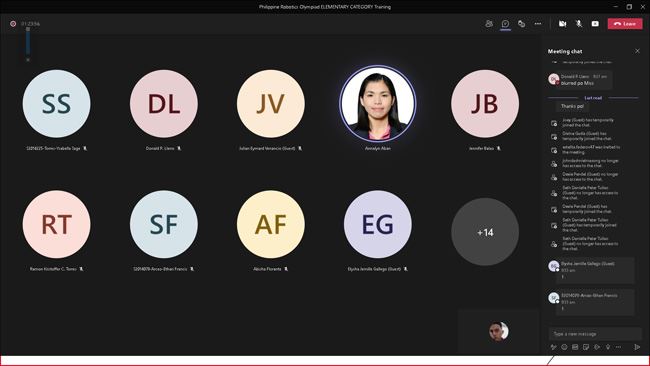Open the sticker picker
650x366 pixels.
586,347
